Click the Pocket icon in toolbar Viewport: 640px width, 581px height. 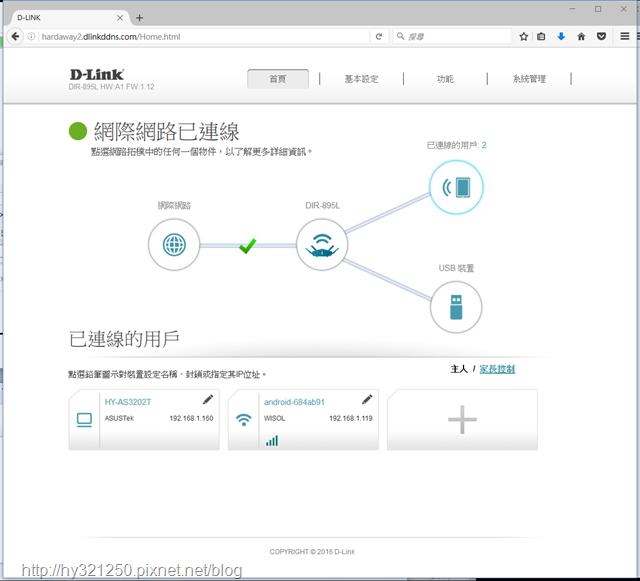point(601,36)
